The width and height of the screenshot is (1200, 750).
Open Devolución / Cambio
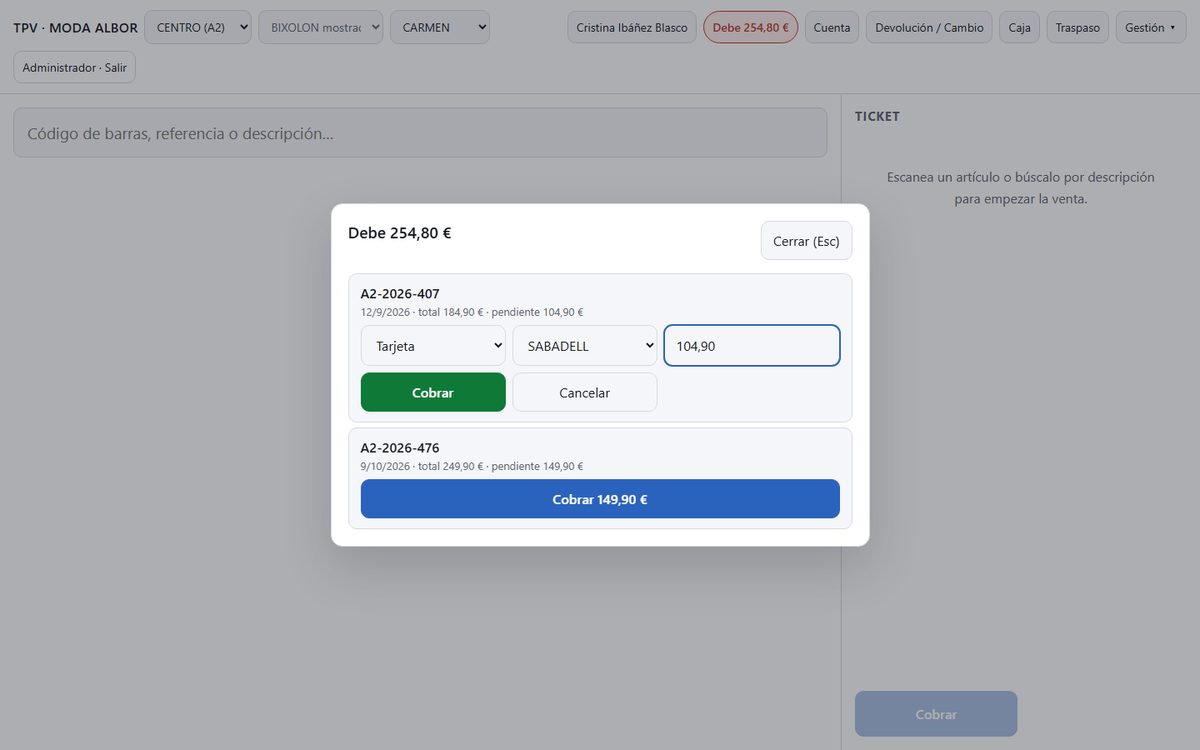click(929, 27)
